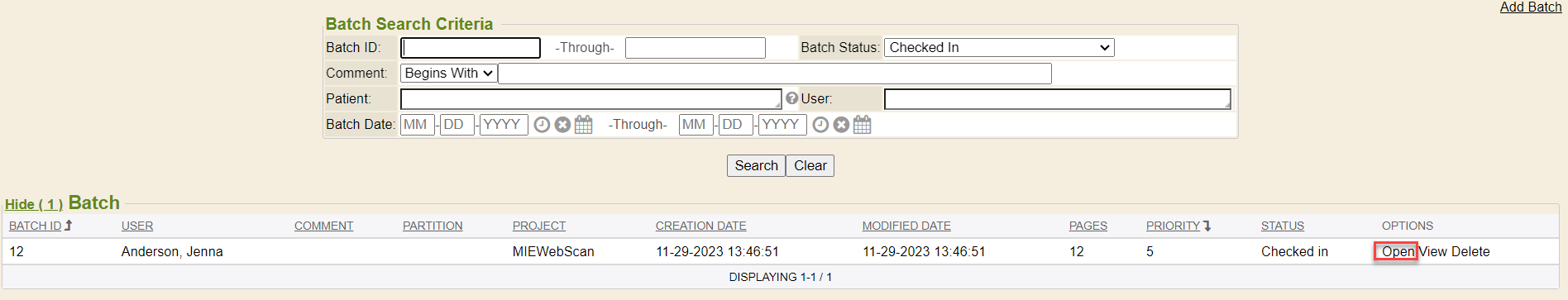Click the Patient field help question-mark icon
This screenshot has width=1568, height=300.
[791, 98]
